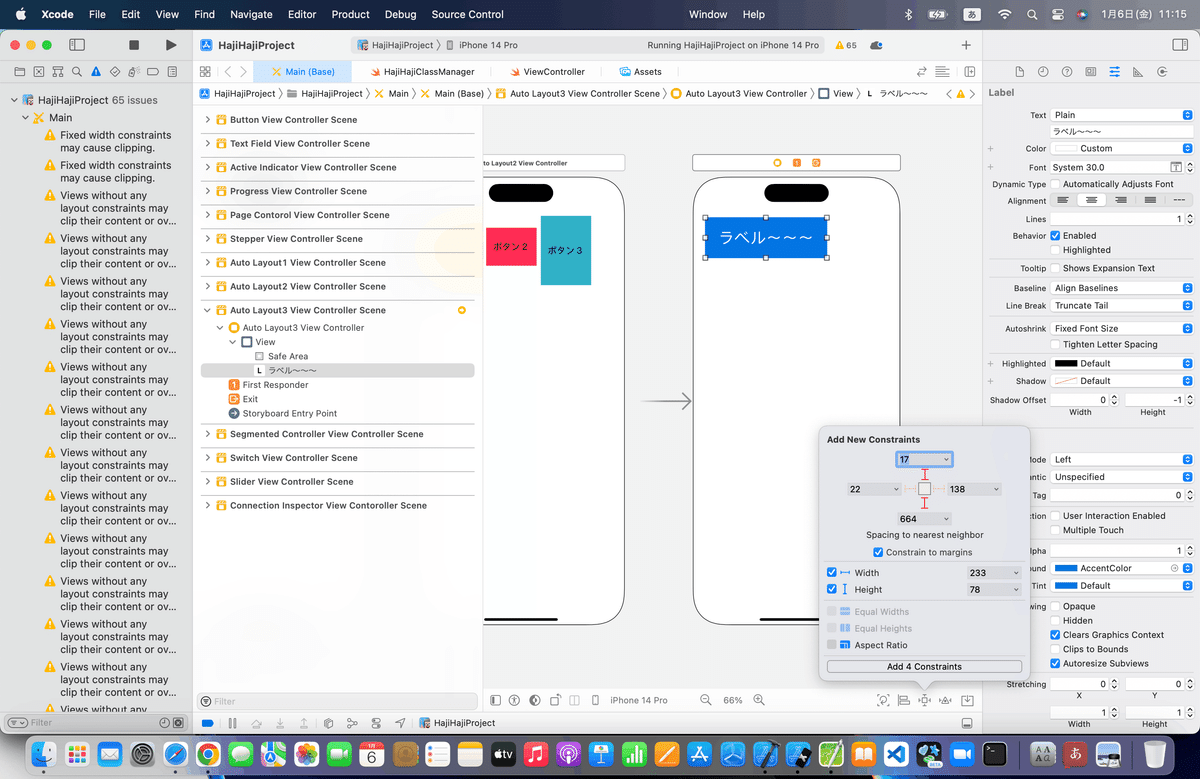1200x779 pixels.
Task: Toggle the Constrain to margins checkbox
Action: 878,552
